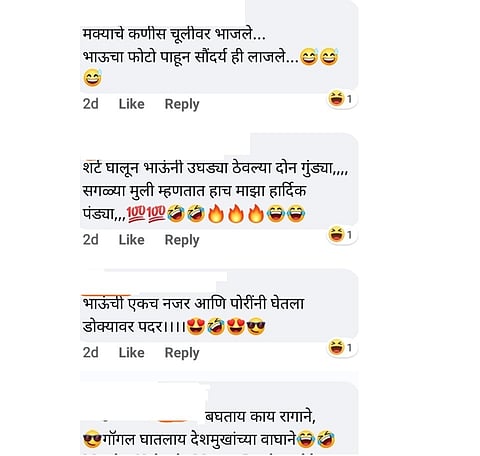View haha reaction on Hardik Pandya comment
The image size is (480, 456).
click(x=341, y=235)
